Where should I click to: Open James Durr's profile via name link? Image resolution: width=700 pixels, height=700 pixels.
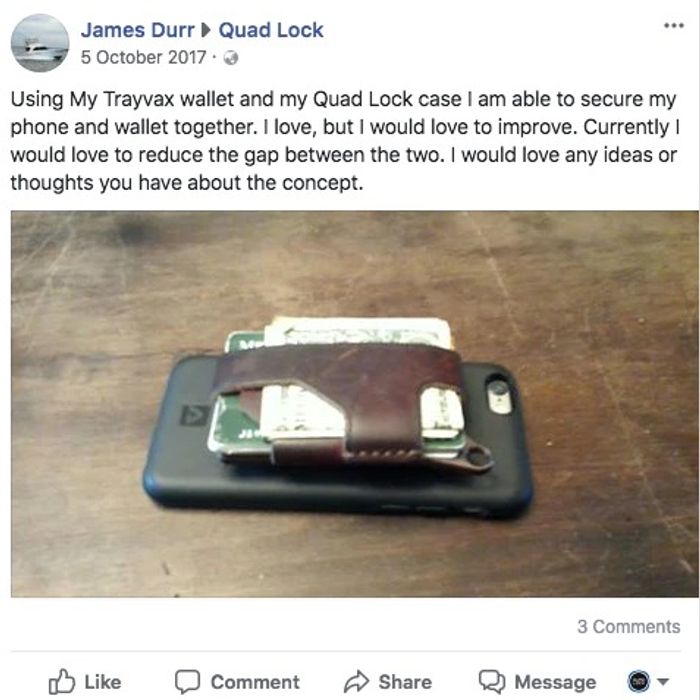(x=138, y=30)
